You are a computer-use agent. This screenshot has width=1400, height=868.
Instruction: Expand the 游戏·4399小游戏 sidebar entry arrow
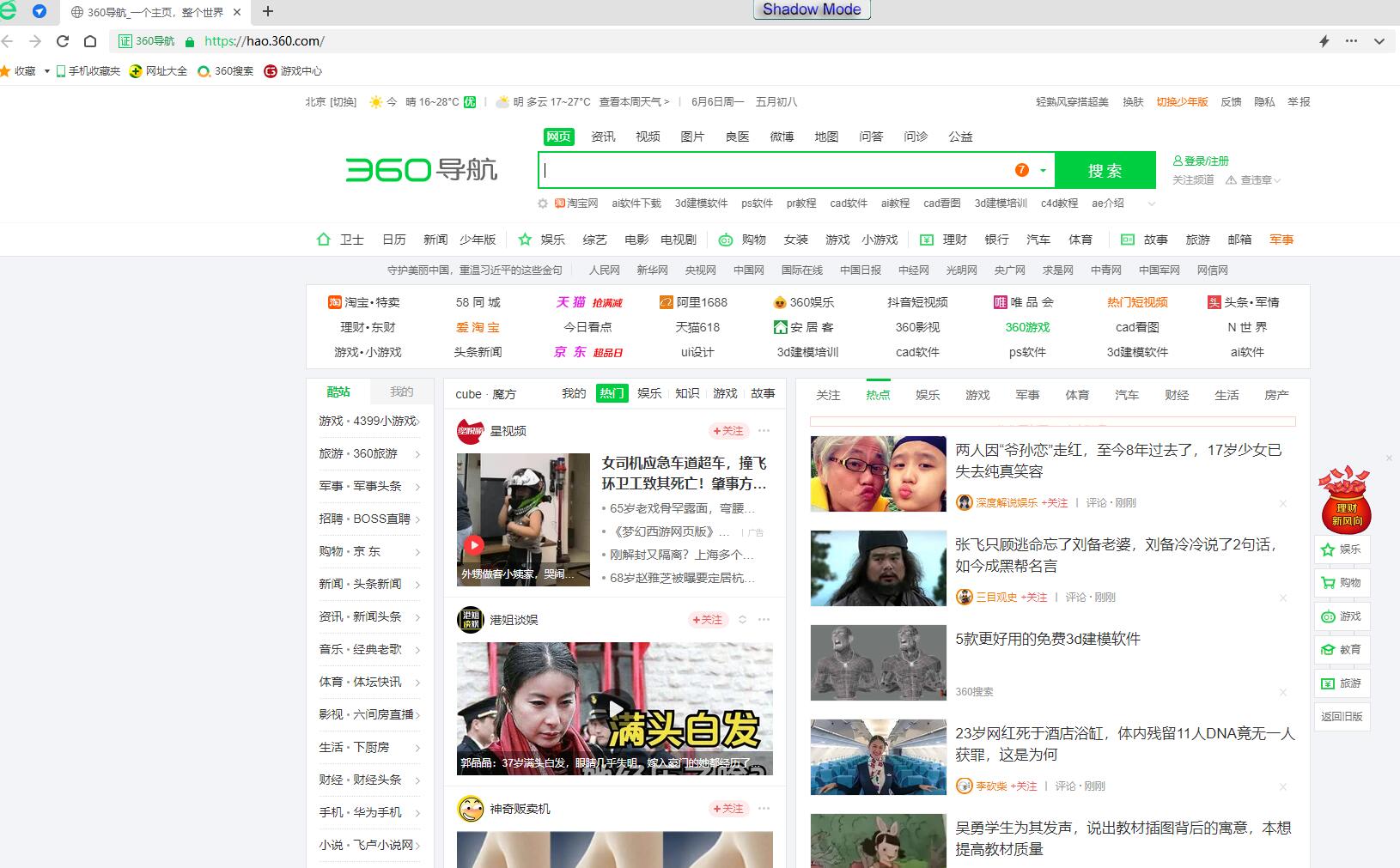pyautogui.click(x=417, y=422)
